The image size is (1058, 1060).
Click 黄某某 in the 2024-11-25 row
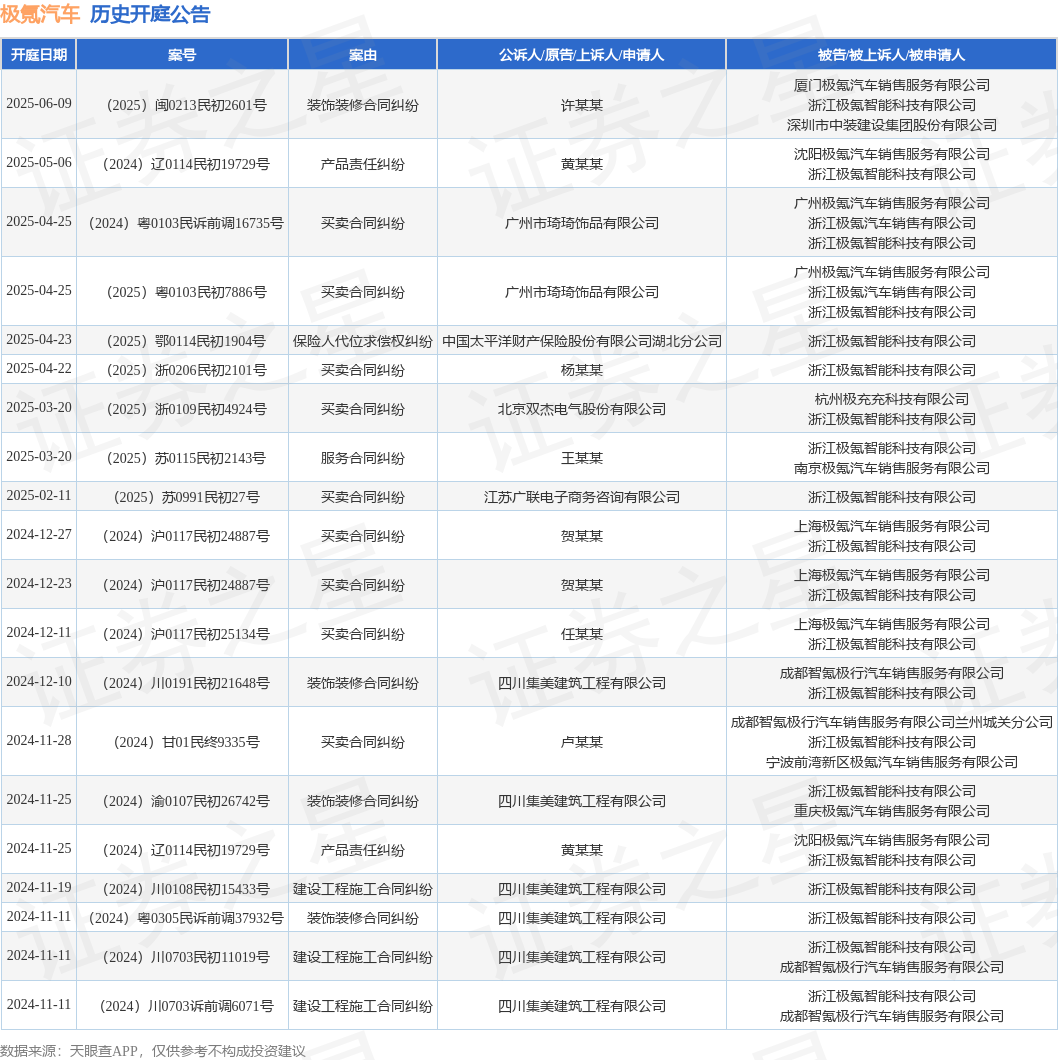point(581,850)
